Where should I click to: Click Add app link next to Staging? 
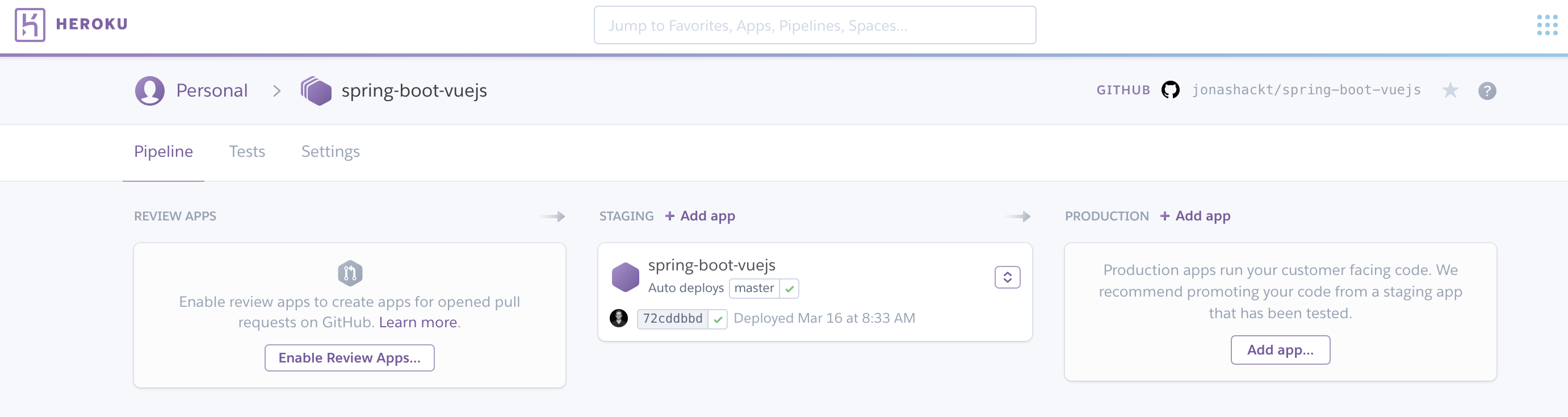tap(707, 216)
